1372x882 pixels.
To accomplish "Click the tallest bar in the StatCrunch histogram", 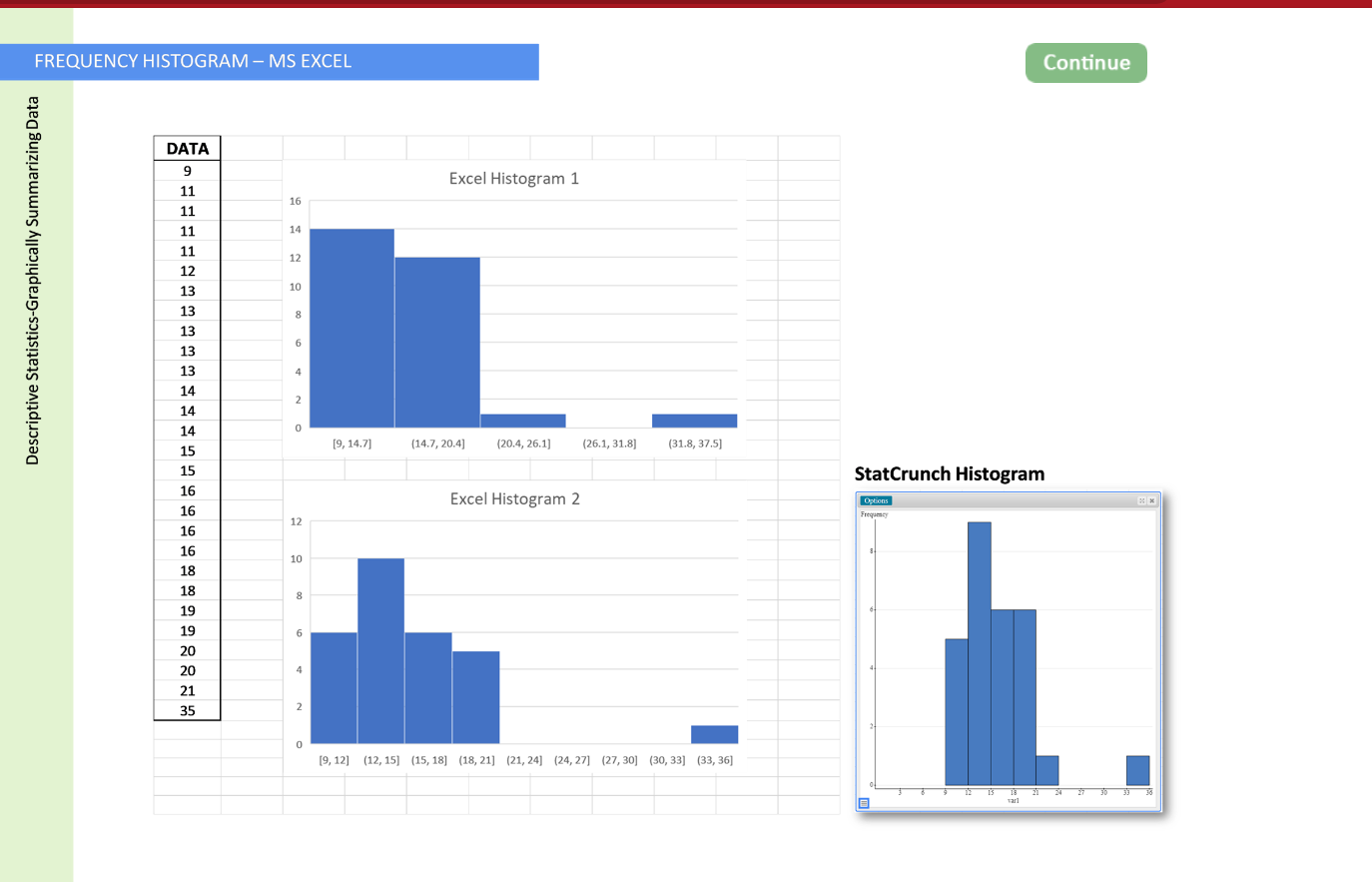I will click(980, 639).
